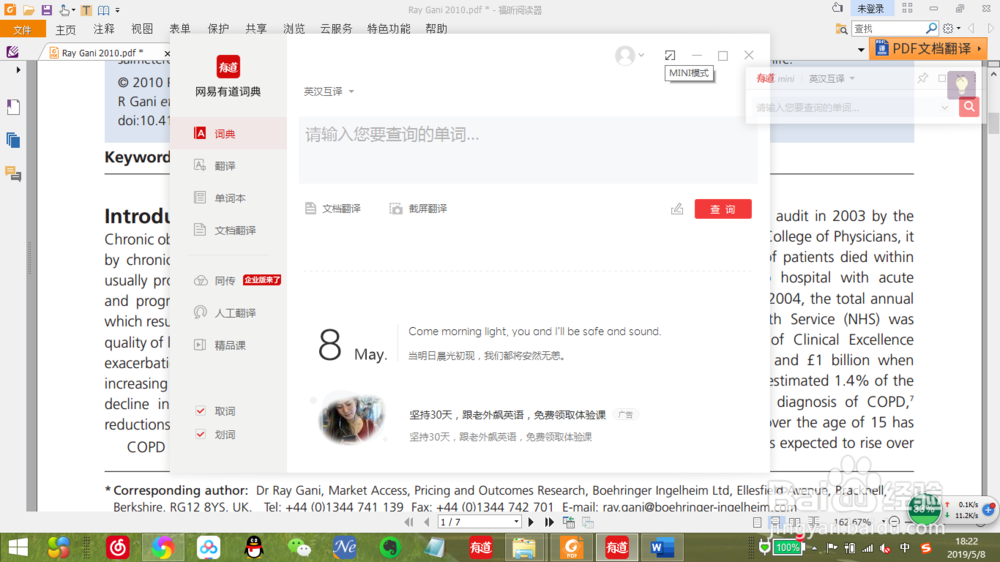The width and height of the screenshot is (1000, 562).
Task: Toggle the 取词 word capture checkbox
Action: 200,411
